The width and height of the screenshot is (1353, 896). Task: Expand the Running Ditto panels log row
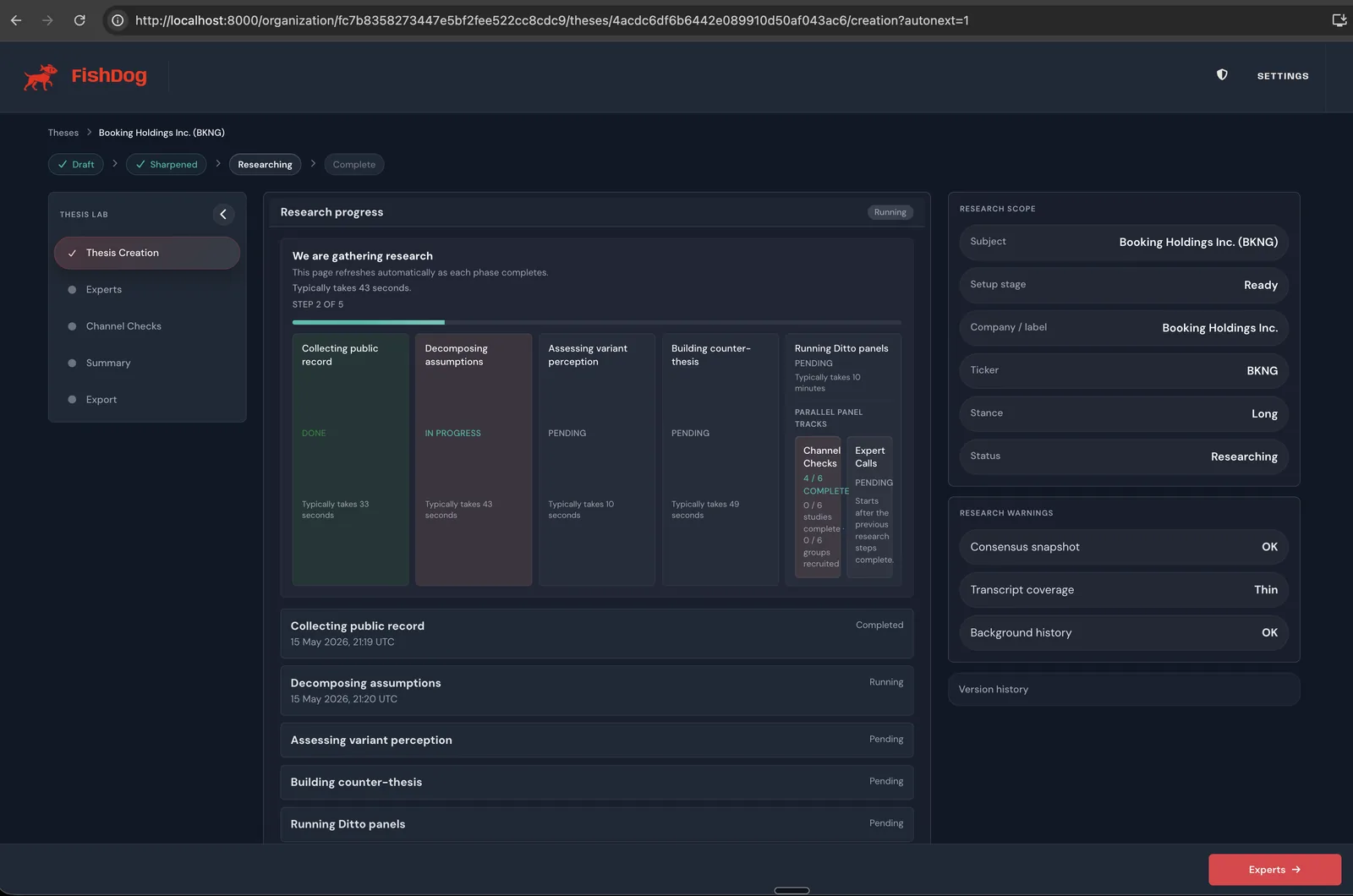pyautogui.click(x=597, y=824)
